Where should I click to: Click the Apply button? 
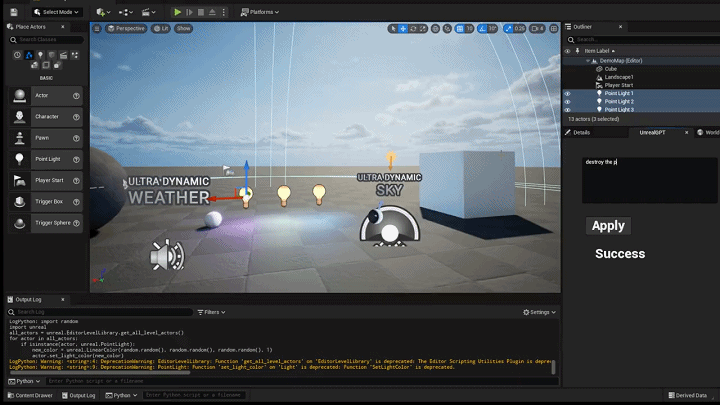(x=608, y=226)
